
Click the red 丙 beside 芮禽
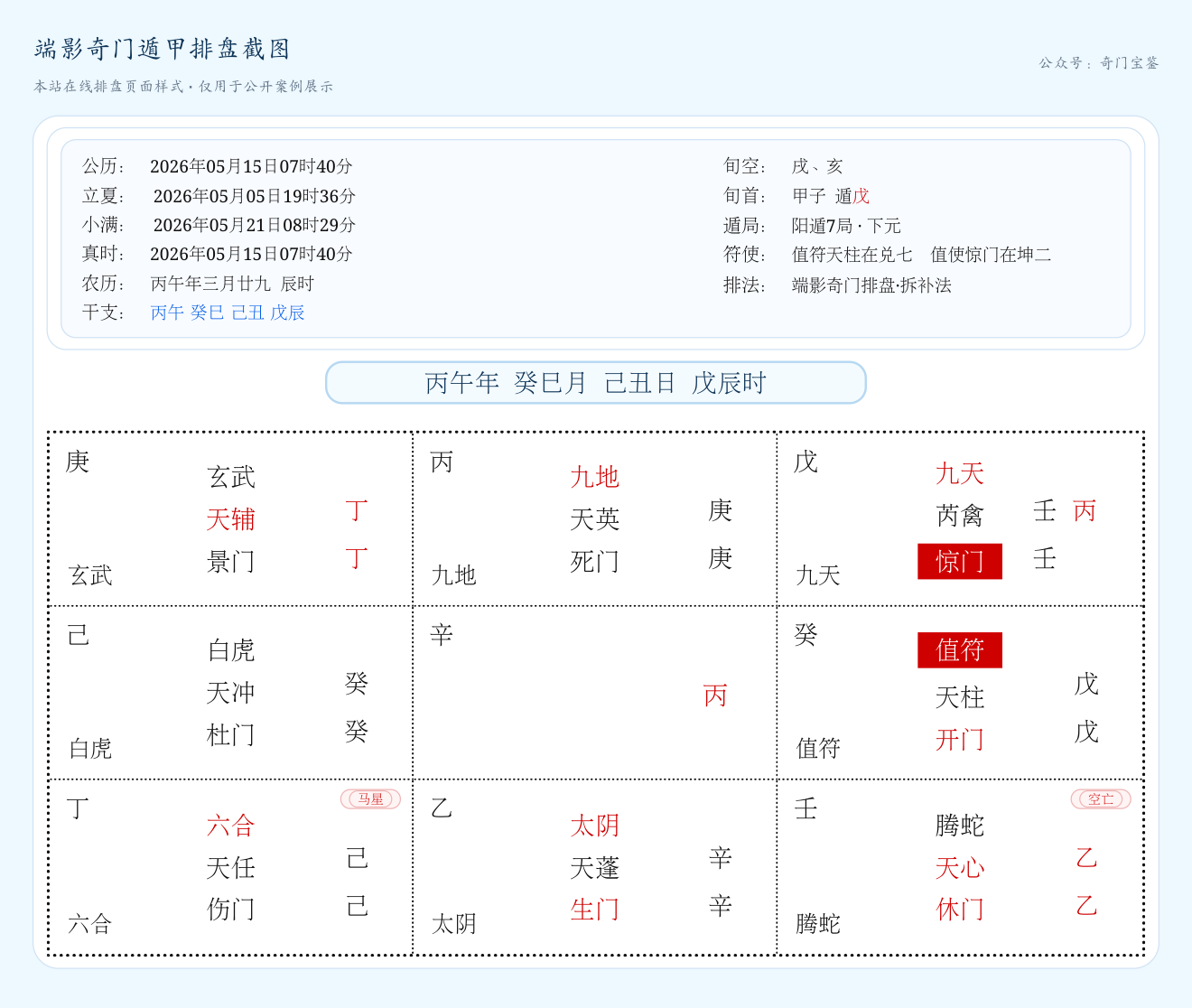click(x=1085, y=511)
